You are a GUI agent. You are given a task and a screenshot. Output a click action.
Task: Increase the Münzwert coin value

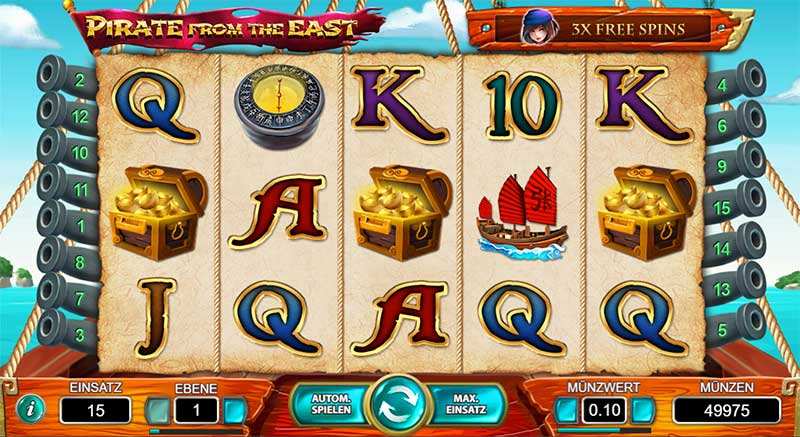click(643, 410)
